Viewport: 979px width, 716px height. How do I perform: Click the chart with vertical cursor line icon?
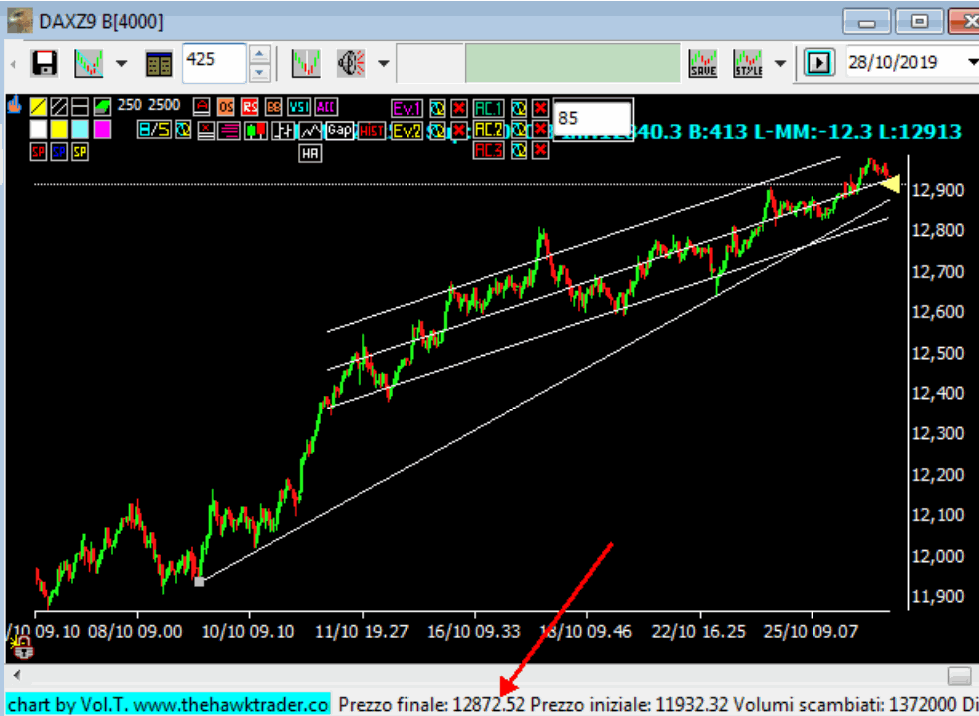tap(306, 63)
